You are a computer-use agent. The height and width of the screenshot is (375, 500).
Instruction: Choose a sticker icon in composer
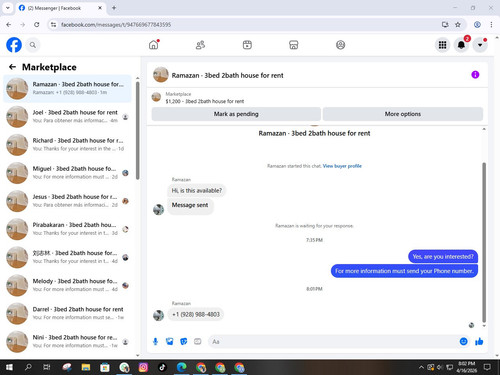pyautogui.click(x=184, y=341)
